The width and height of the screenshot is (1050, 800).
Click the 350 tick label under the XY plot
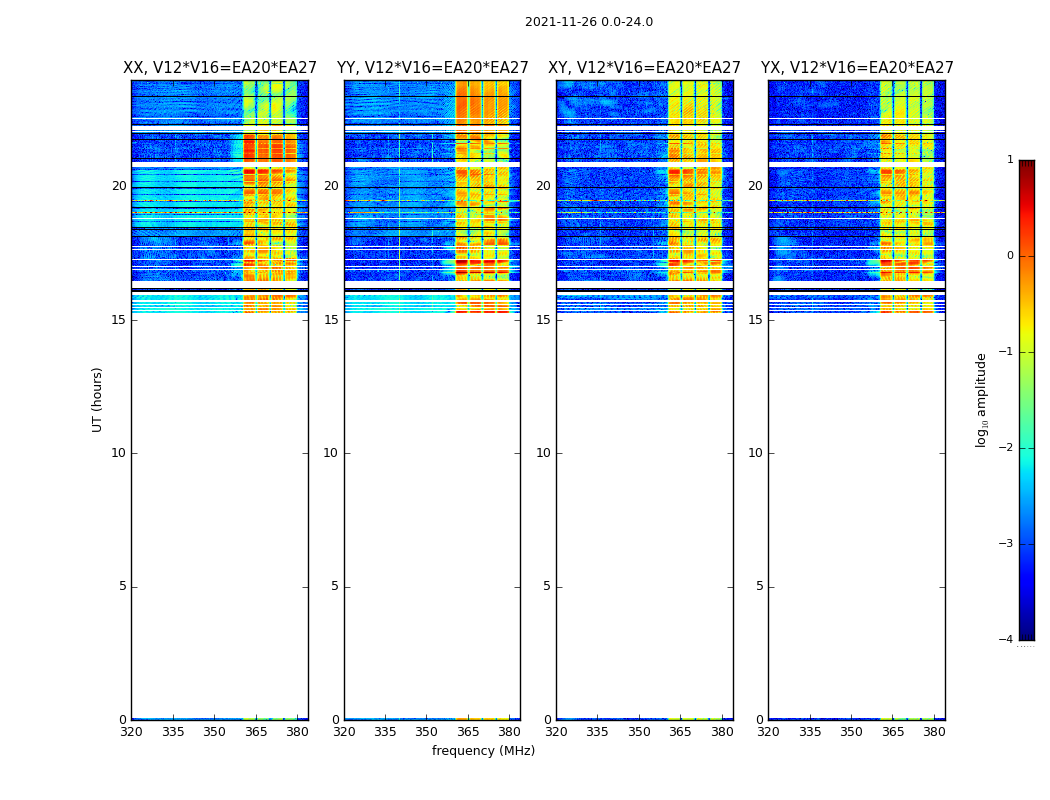[x=639, y=732]
